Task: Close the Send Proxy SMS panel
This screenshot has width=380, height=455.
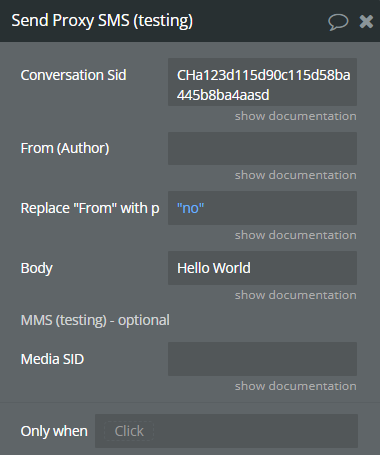Action: [x=366, y=22]
